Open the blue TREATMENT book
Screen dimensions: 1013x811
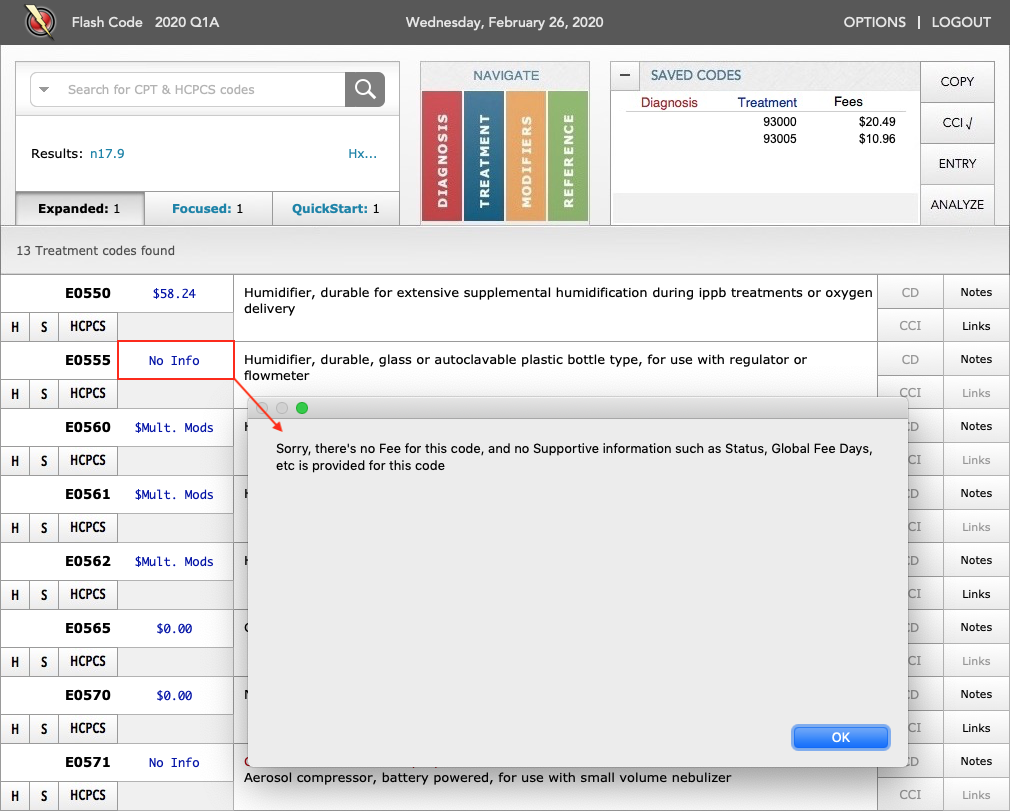tap(484, 156)
